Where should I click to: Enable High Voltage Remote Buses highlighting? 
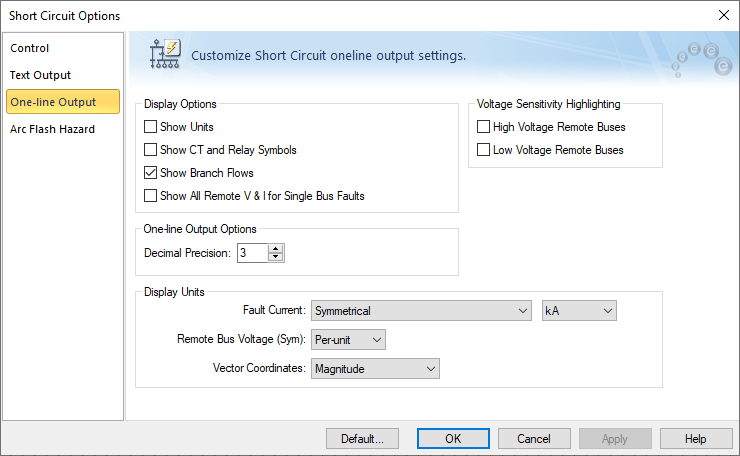click(x=484, y=127)
